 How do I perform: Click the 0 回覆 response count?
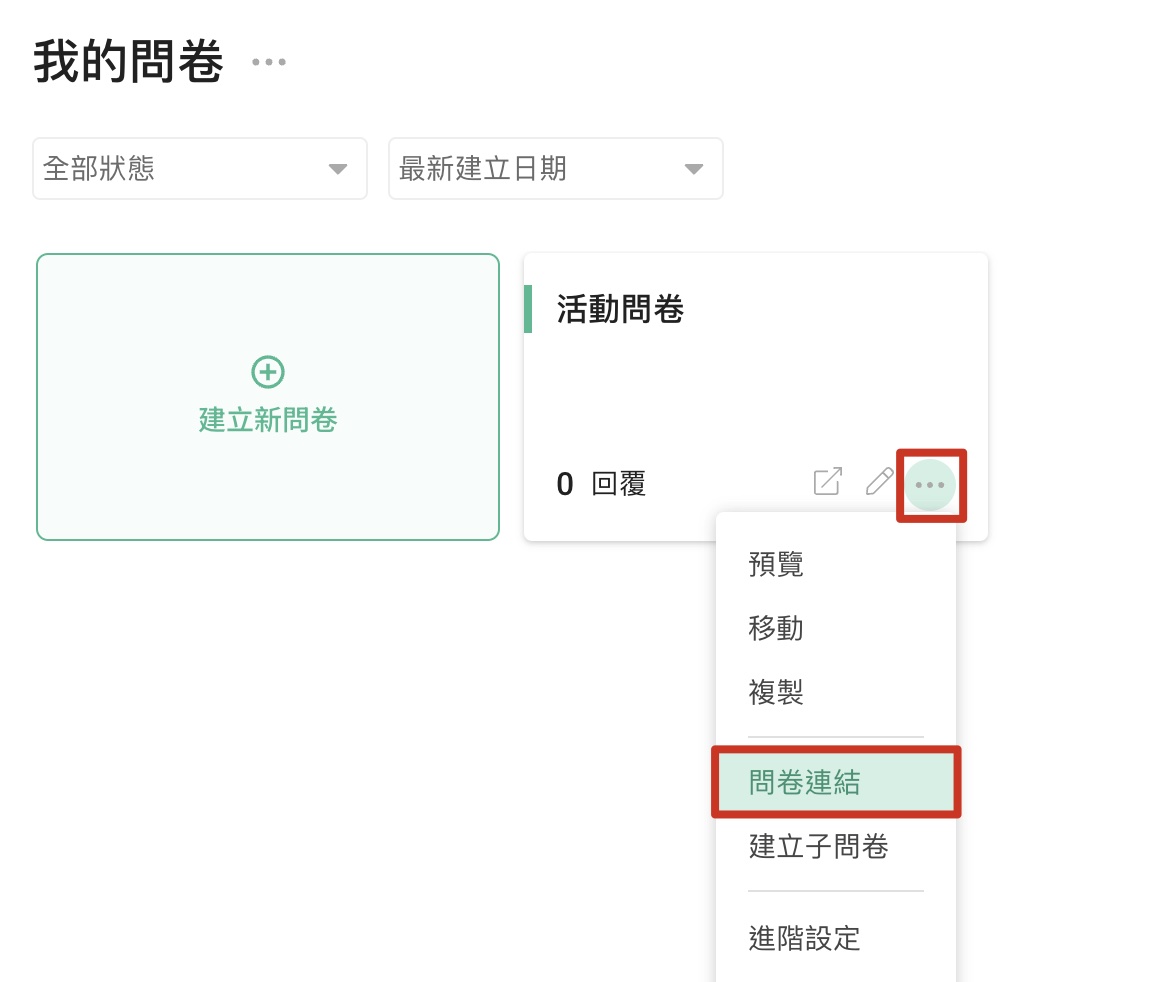601,485
